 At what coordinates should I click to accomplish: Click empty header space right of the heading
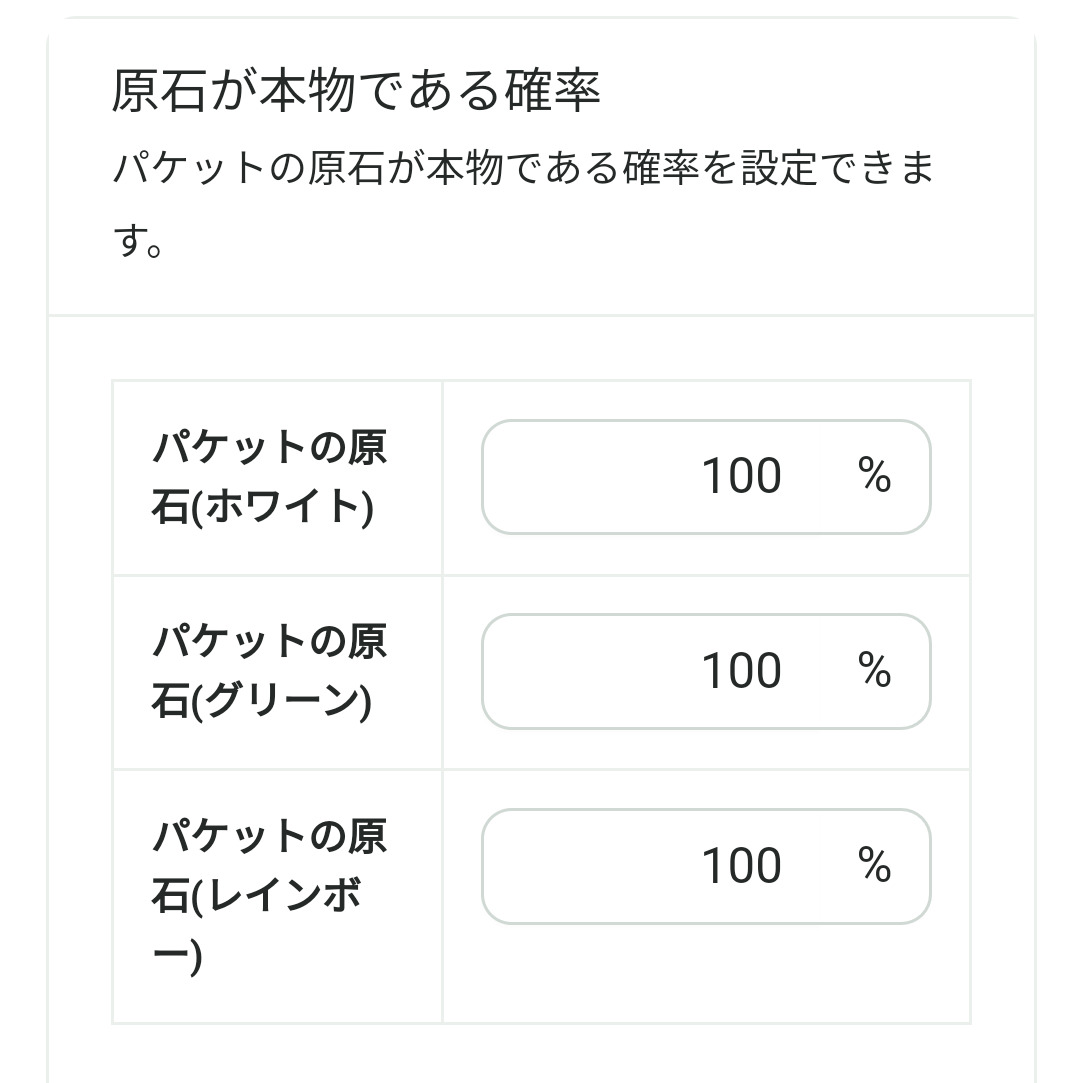coord(820,92)
